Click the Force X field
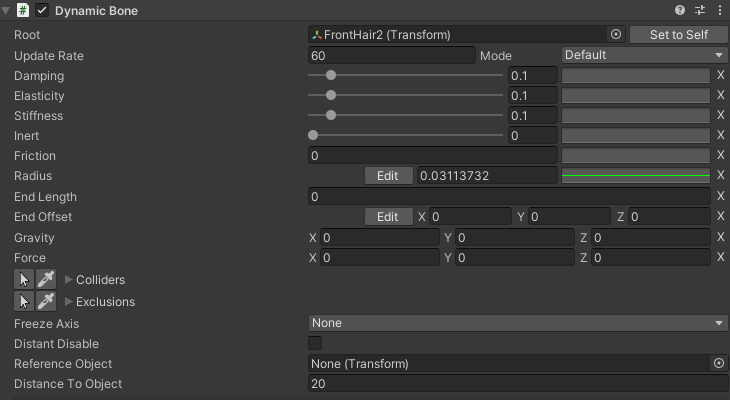 pyautogui.click(x=380, y=258)
